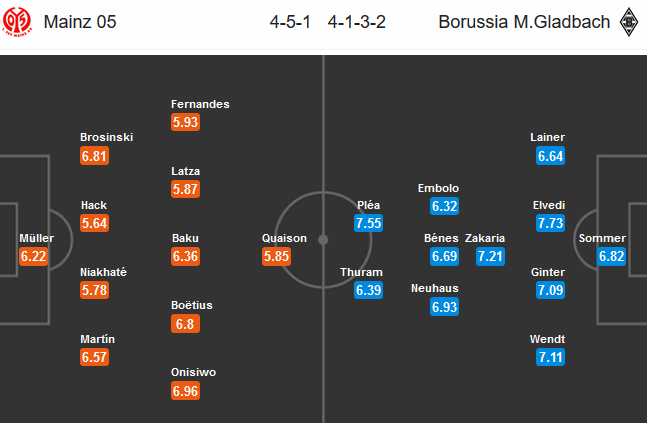
Task: Select the player name Lainer
Action: [x=548, y=137]
